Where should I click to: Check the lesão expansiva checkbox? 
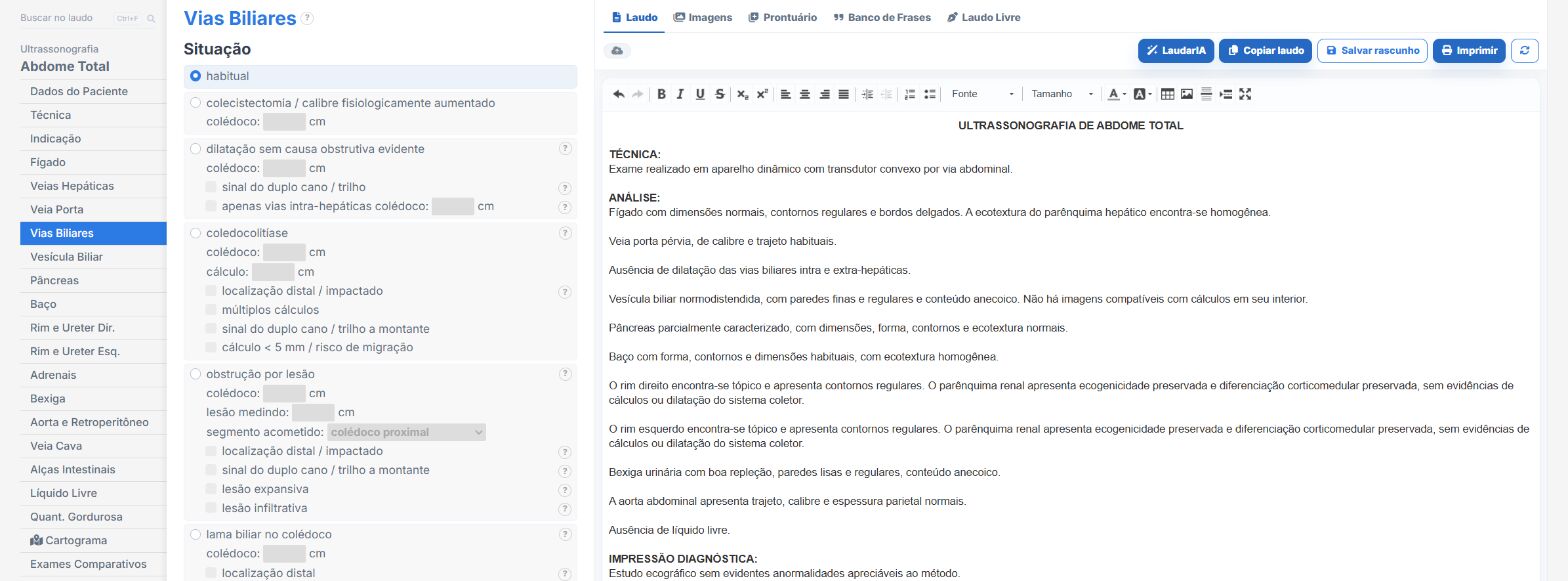(x=211, y=489)
